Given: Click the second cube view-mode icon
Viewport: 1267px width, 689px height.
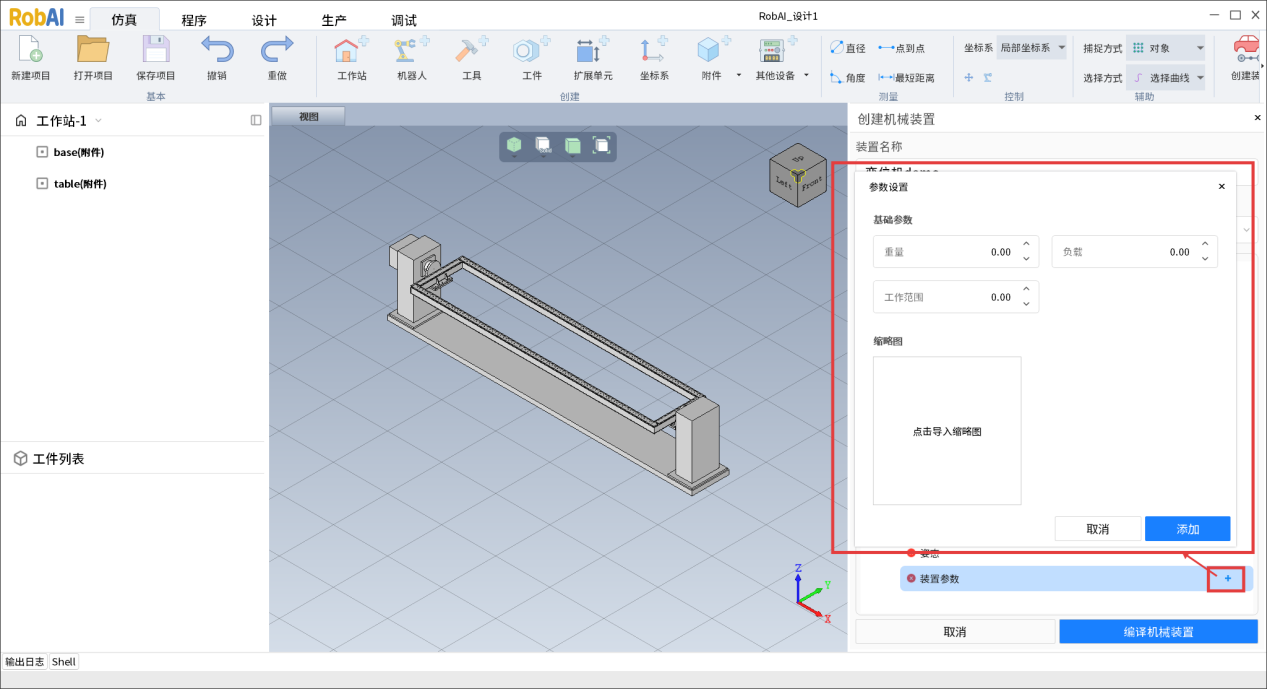Looking at the screenshot, I should pos(543,145).
